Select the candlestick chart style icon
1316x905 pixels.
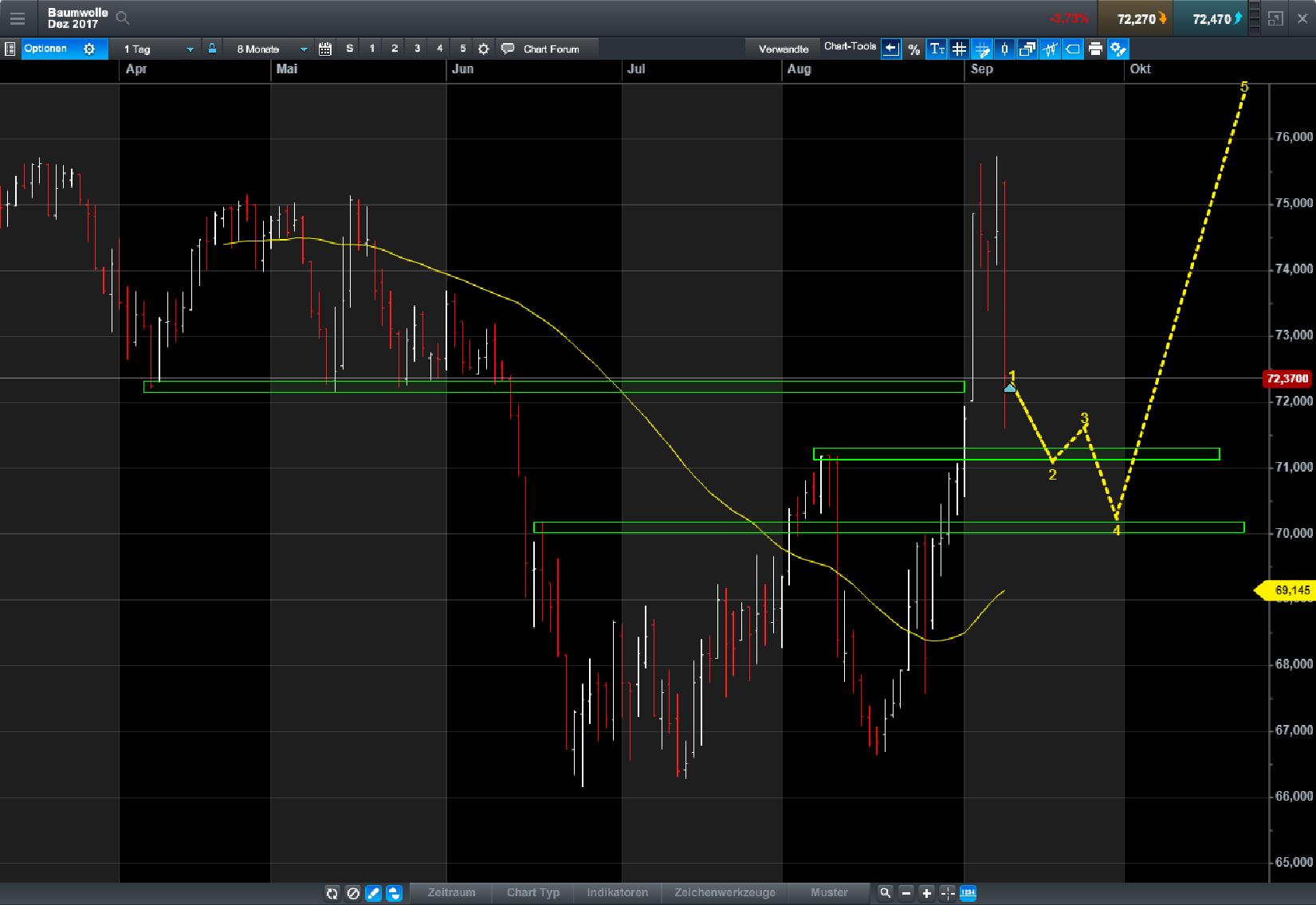coord(1004,49)
